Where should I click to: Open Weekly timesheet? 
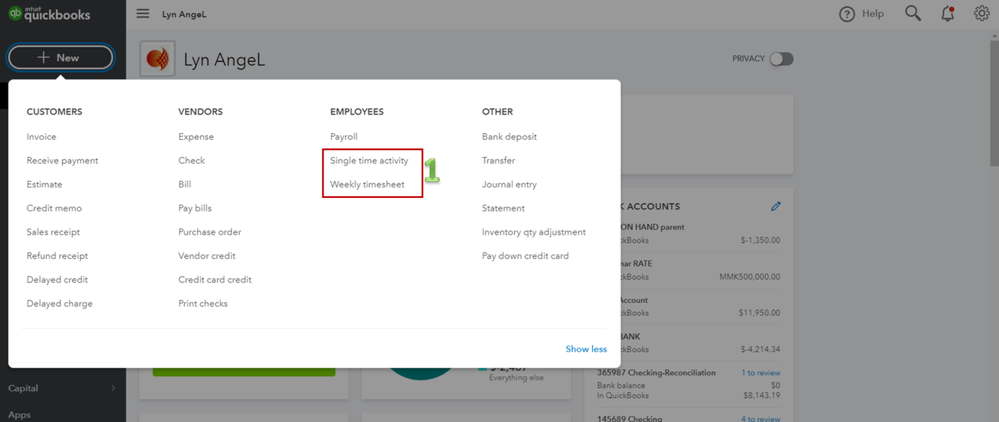click(x=367, y=184)
